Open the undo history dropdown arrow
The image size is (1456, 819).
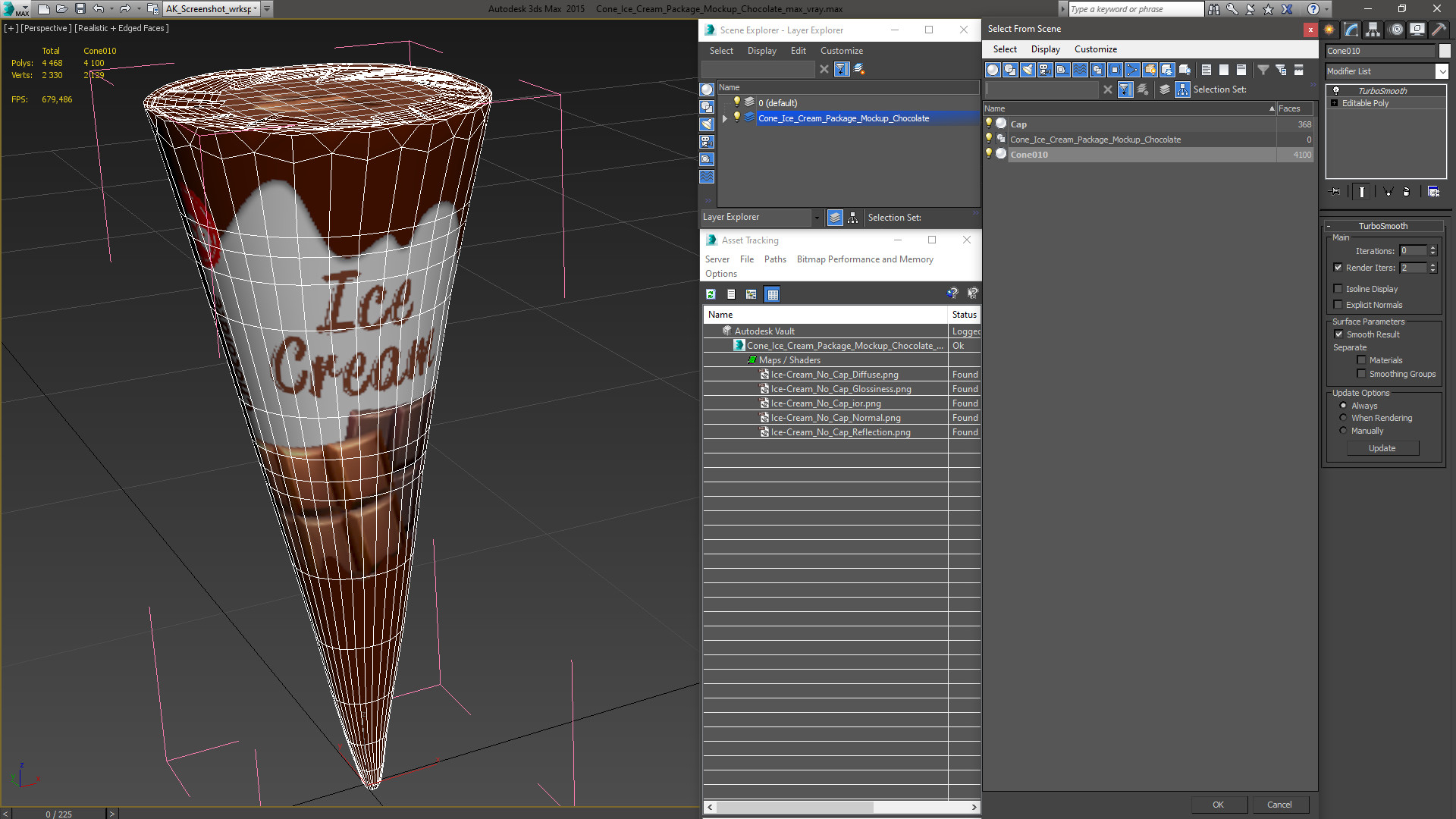[111, 9]
